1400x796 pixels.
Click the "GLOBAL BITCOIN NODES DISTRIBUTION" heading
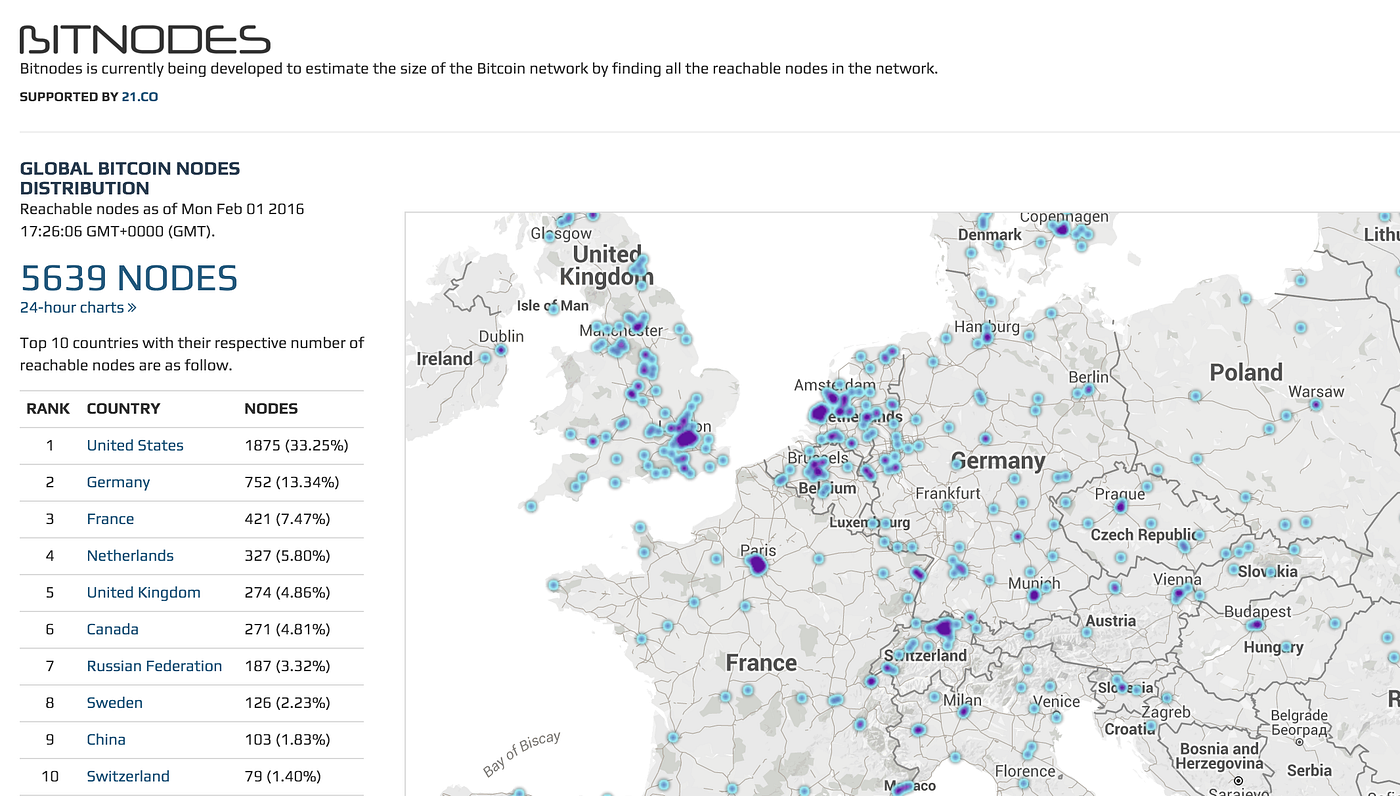coord(130,178)
